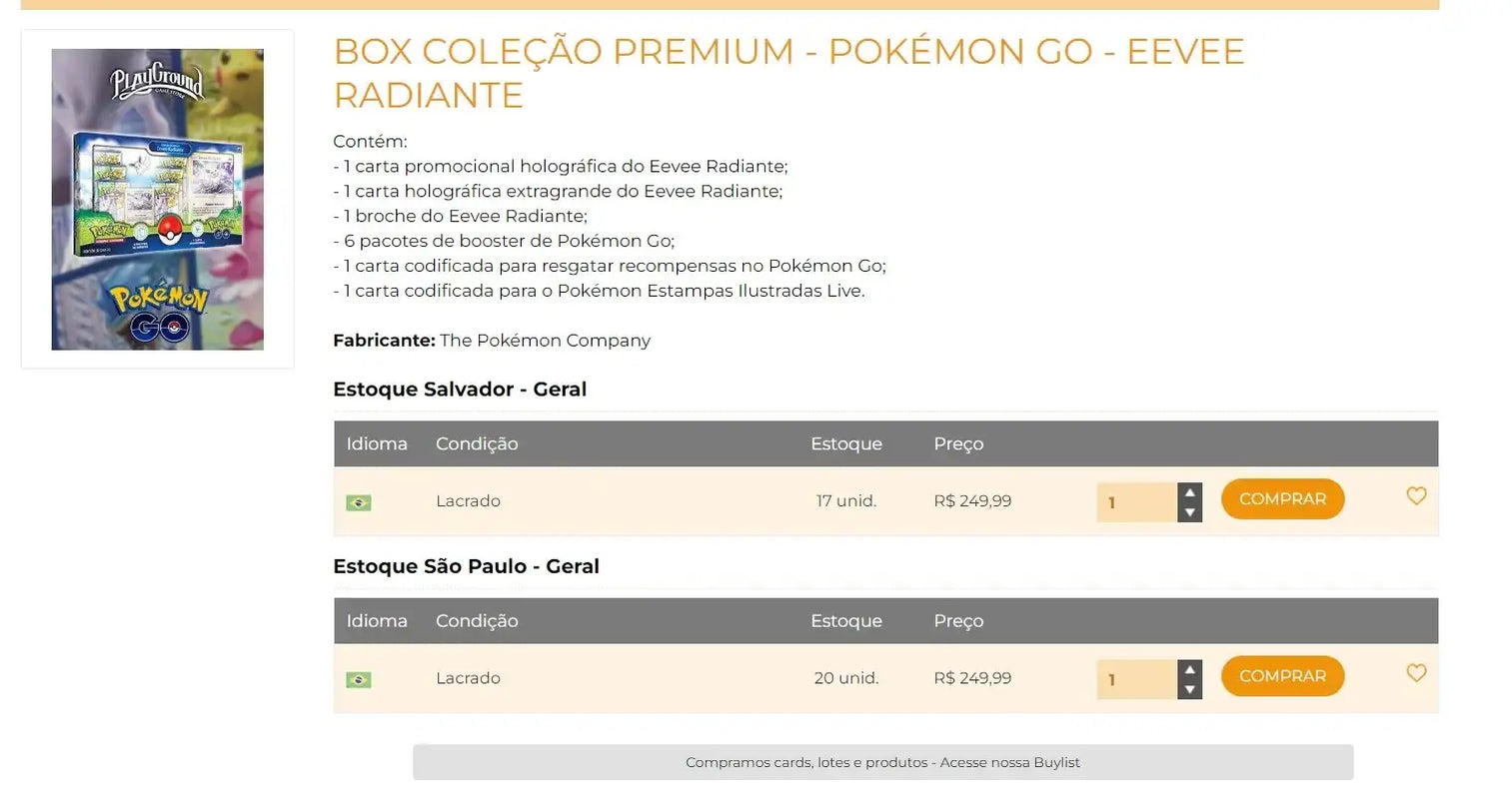Add Salvador item to favorites via heart icon
The height and width of the screenshot is (797, 1512).
(x=1416, y=495)
